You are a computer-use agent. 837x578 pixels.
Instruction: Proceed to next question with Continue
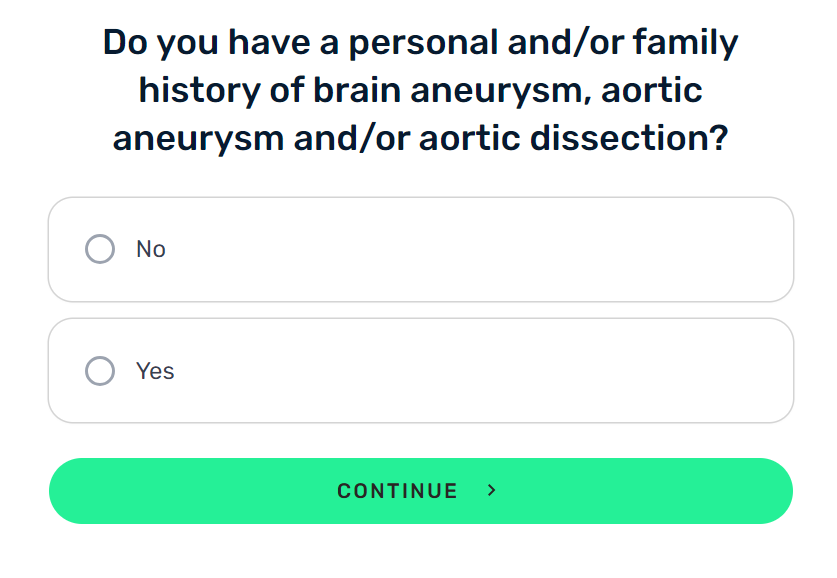pos(421,490)
